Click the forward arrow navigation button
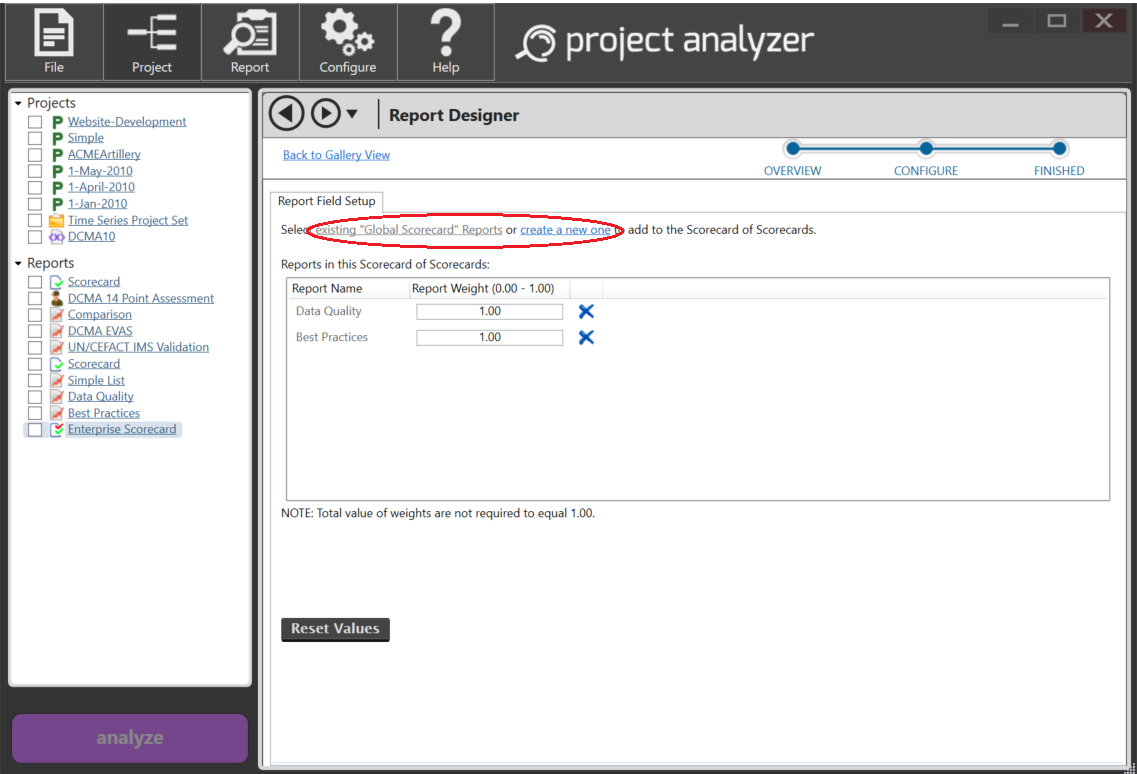 tap(326, 114)
